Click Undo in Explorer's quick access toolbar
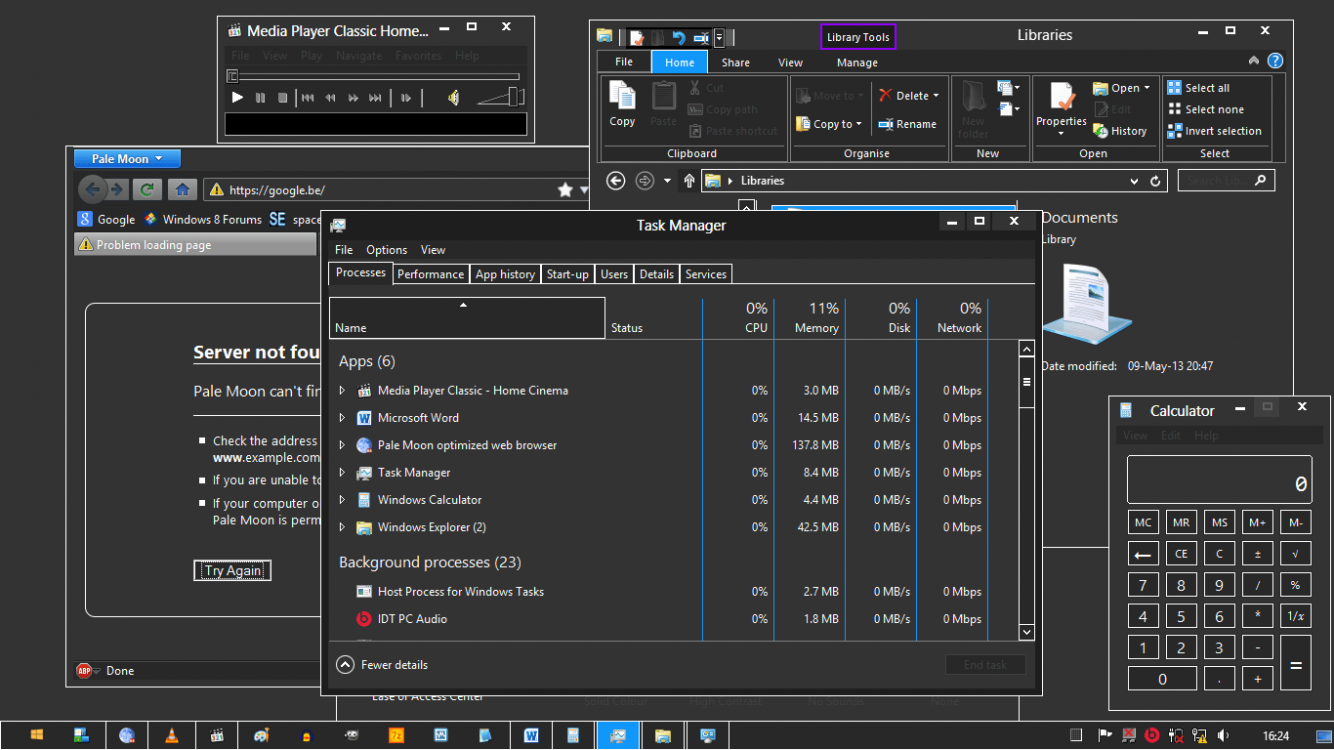This screenshot has height=750, width=1334. click(x=678, y=38)
